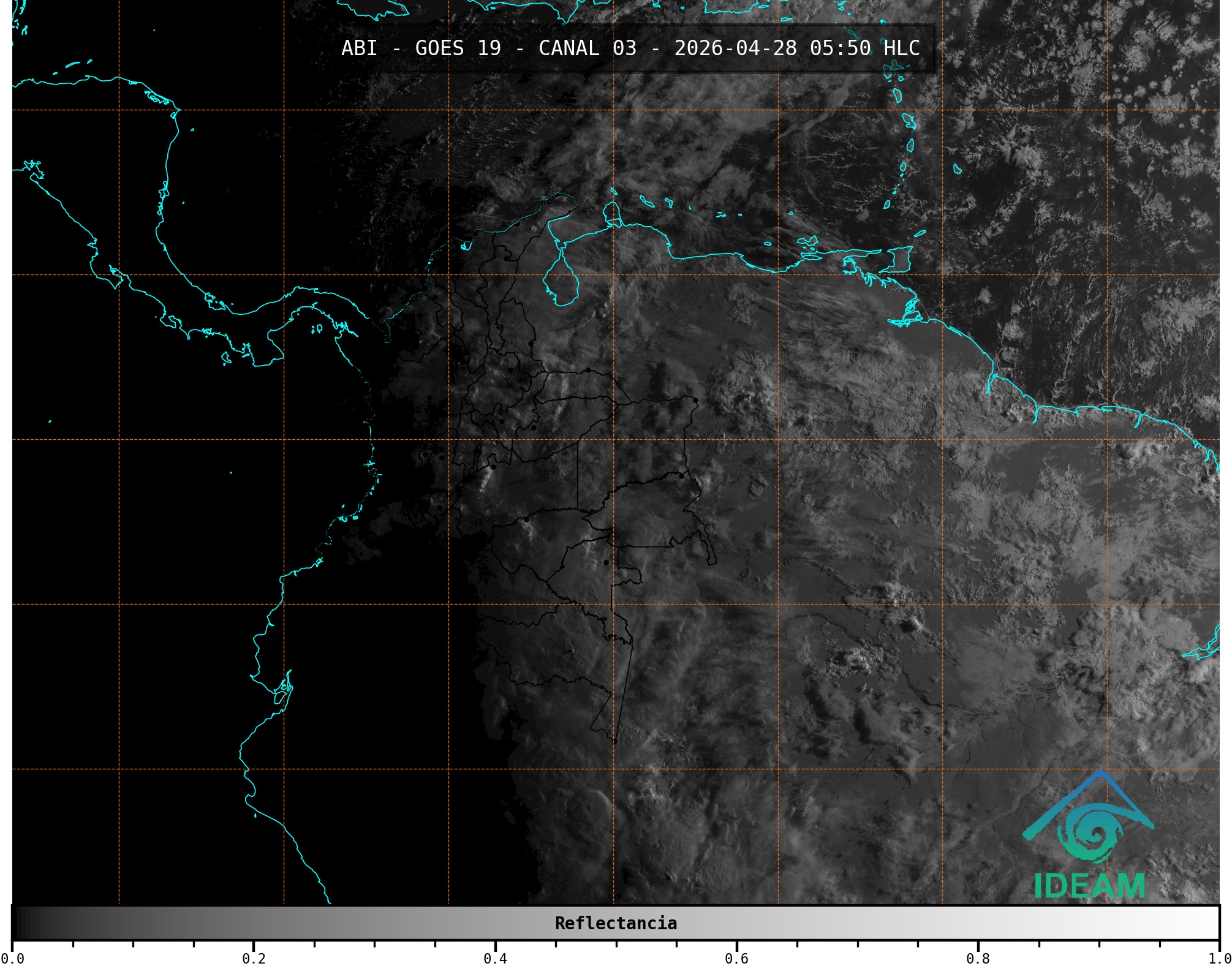The height and width of the screenshot is (966, 1232).
Task: Click the Barbados island outline
Action: point(957,169)
